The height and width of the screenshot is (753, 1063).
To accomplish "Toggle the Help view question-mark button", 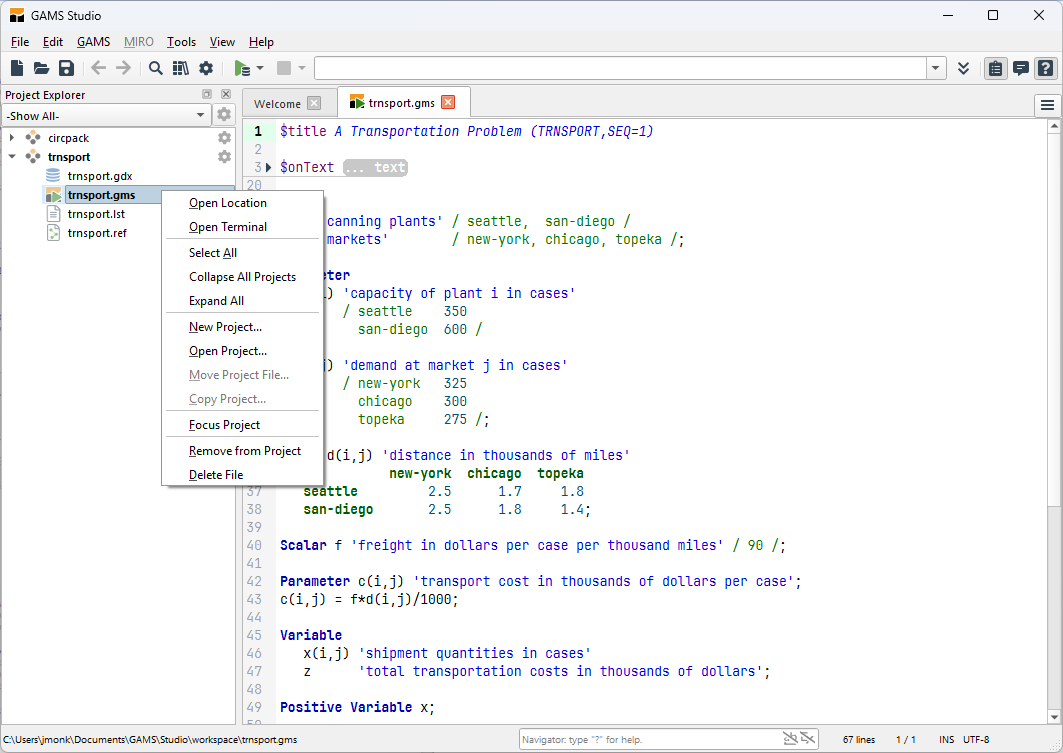I will (1045, 68).
